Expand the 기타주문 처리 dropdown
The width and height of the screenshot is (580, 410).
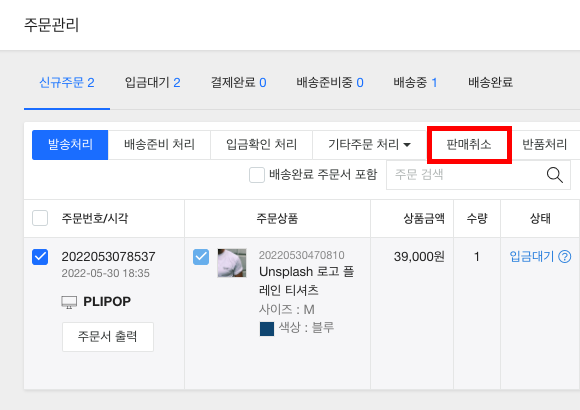tap(369, 145)
